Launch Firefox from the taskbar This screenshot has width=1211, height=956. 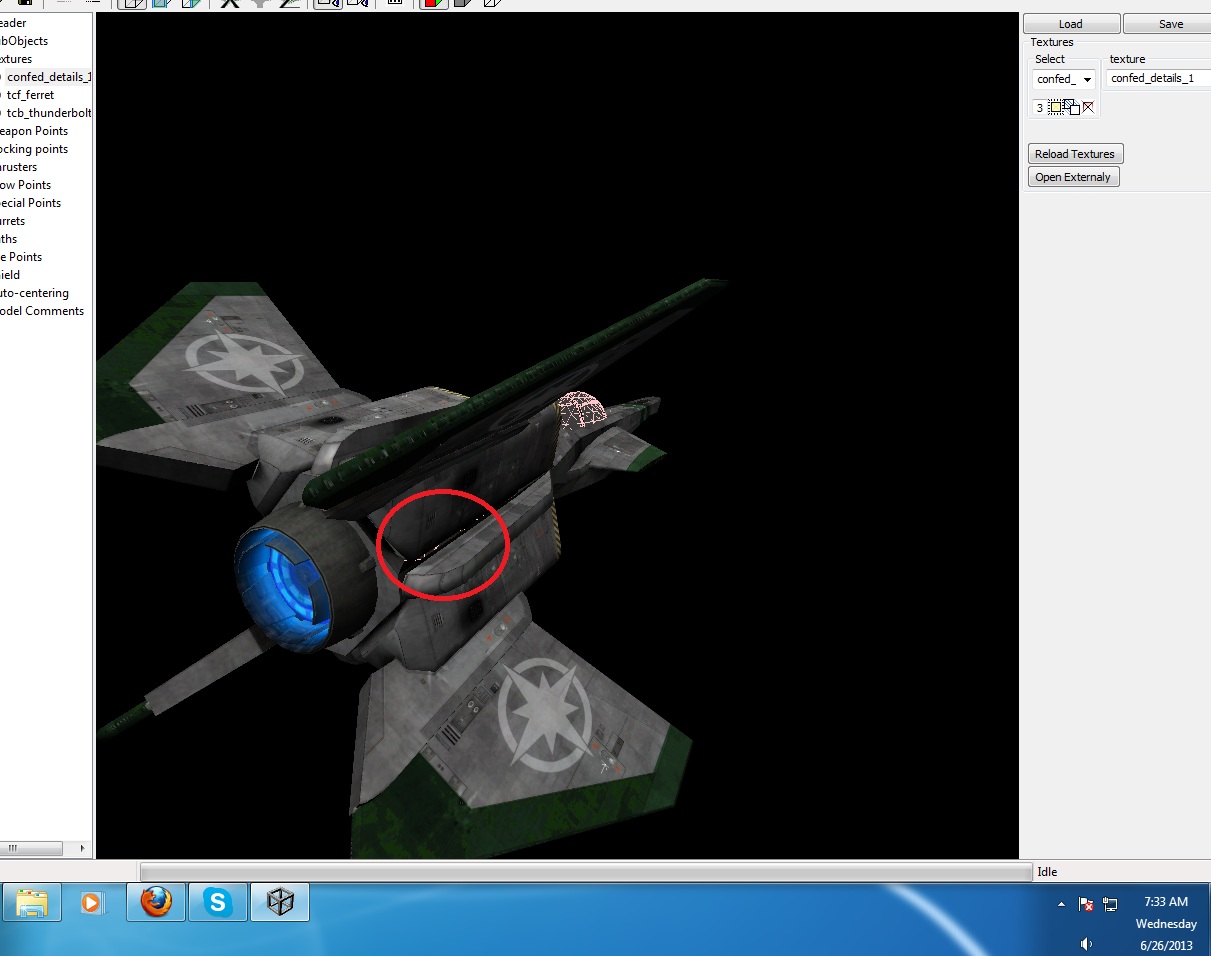tap(155, 903)
